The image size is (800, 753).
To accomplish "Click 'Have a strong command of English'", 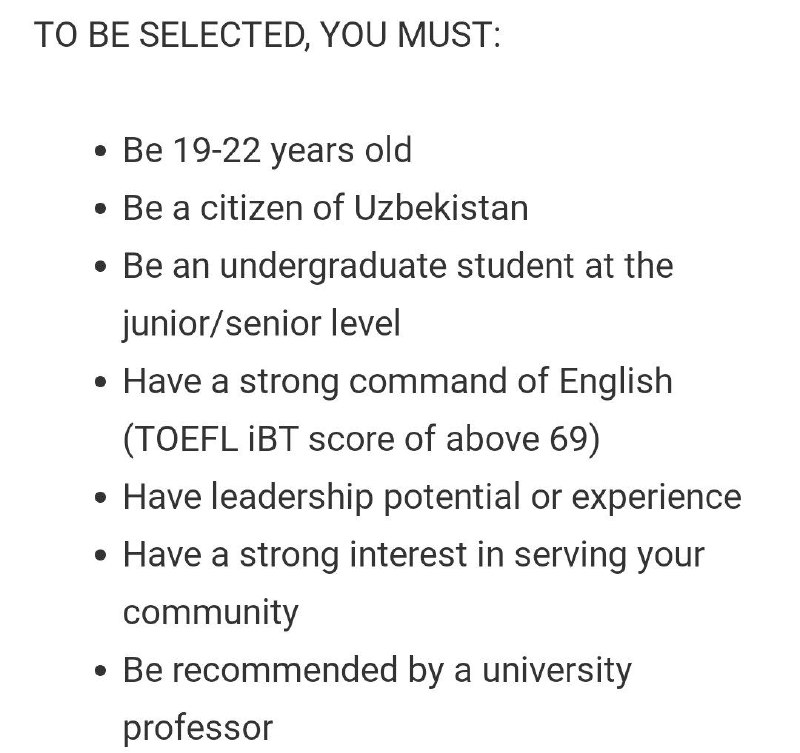I will (397, 382).
